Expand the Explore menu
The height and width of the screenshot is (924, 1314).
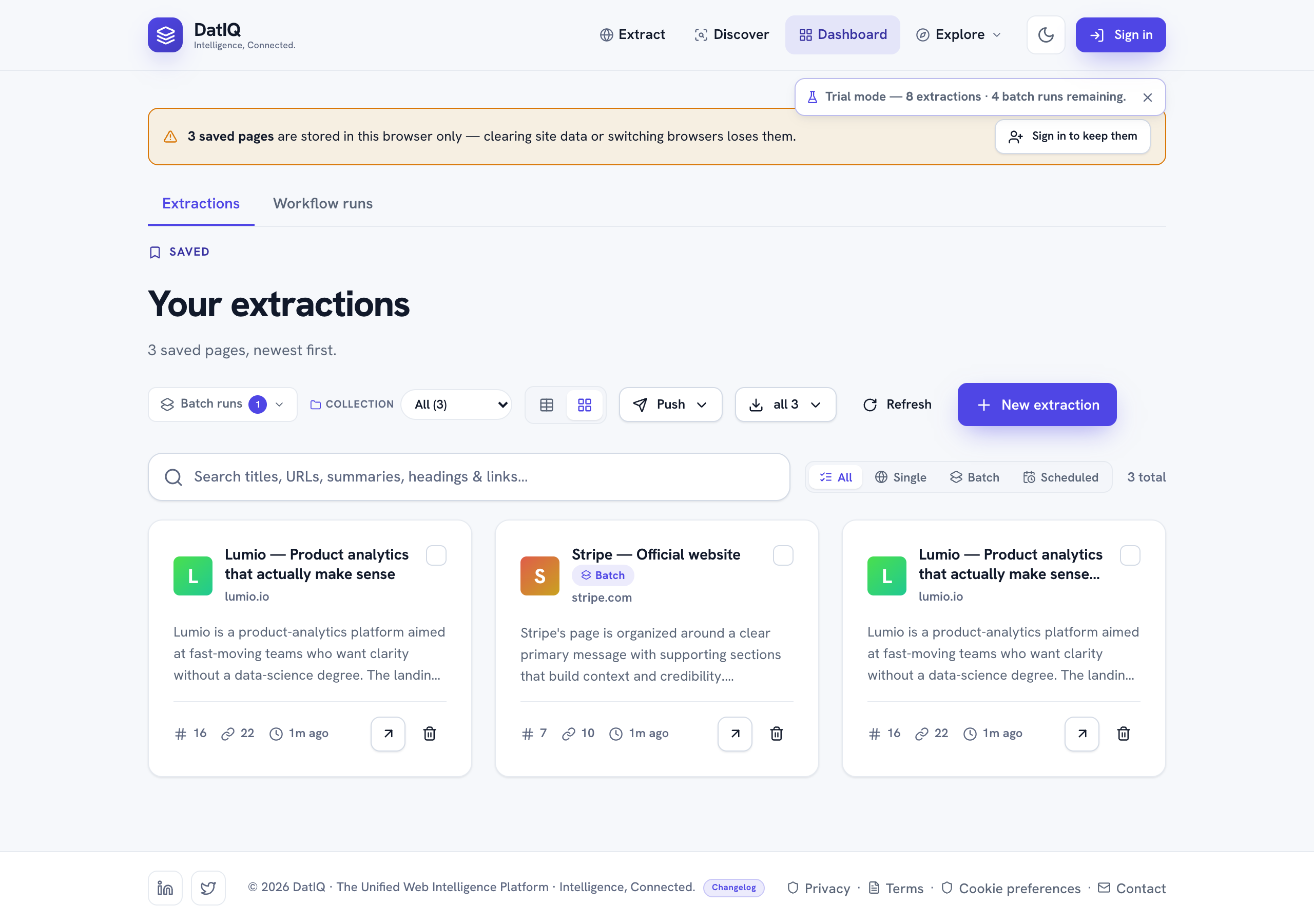(x=959, y=35)
